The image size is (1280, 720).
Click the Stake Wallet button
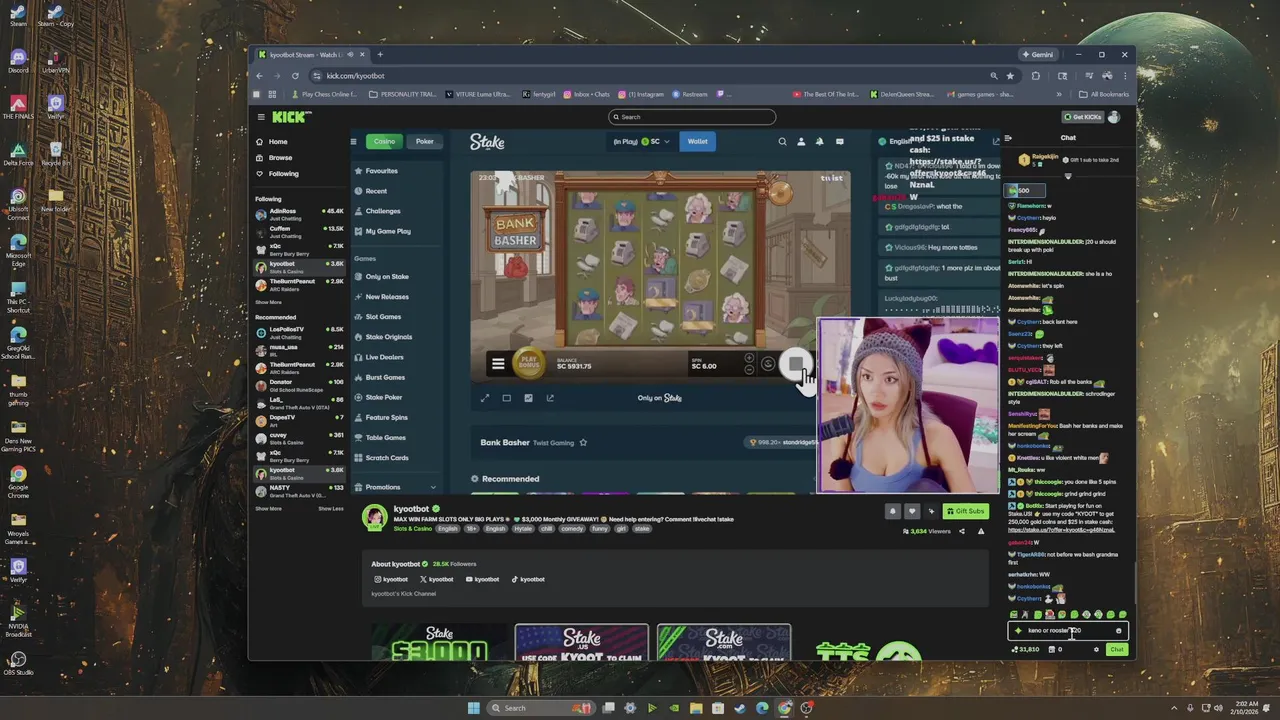click(x=697, y=142)
